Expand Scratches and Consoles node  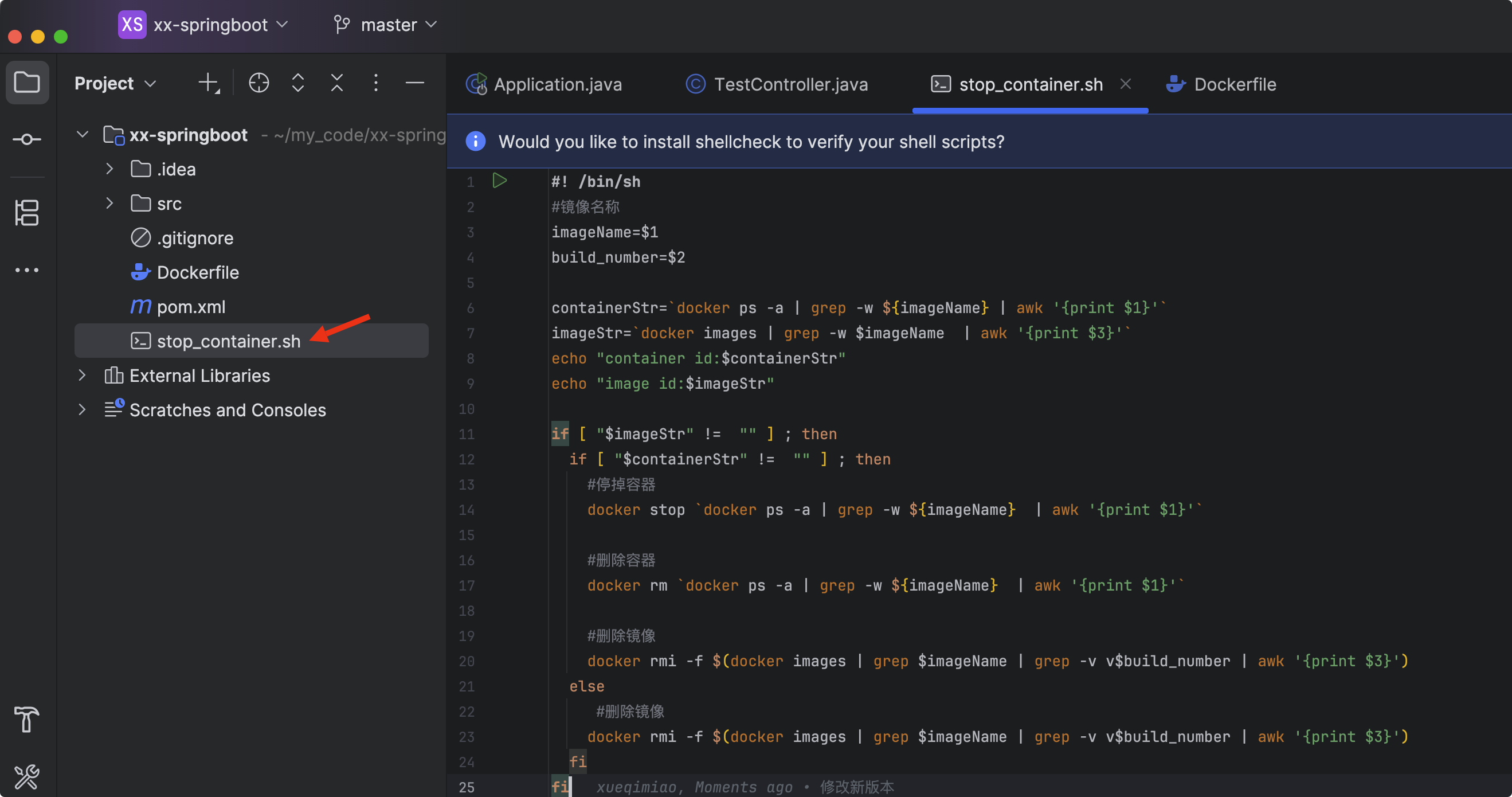pos(82,409)
